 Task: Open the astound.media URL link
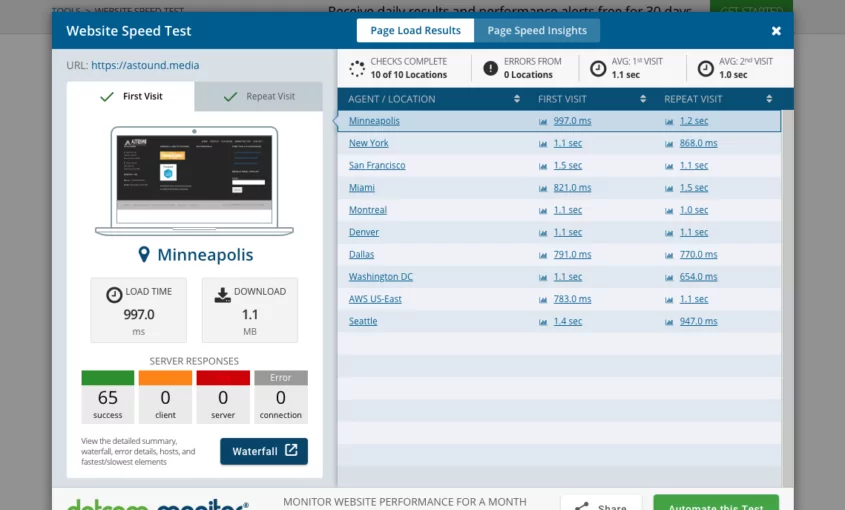[x=145, y=65]
